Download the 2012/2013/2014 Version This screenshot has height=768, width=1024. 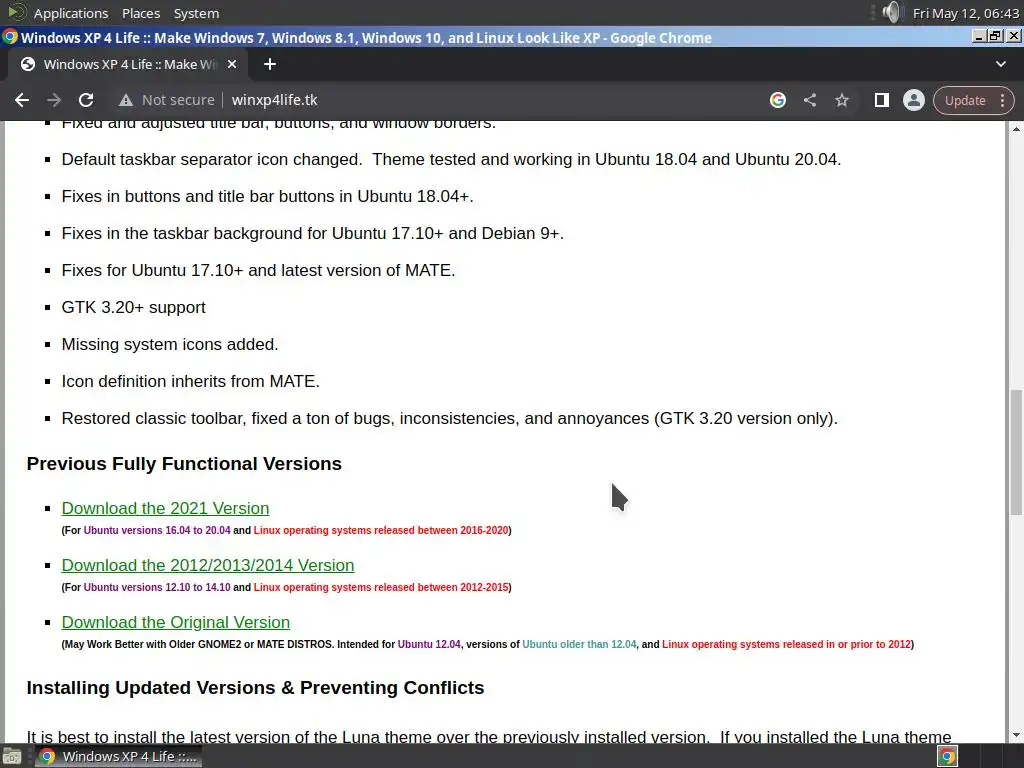pos(208,565)
